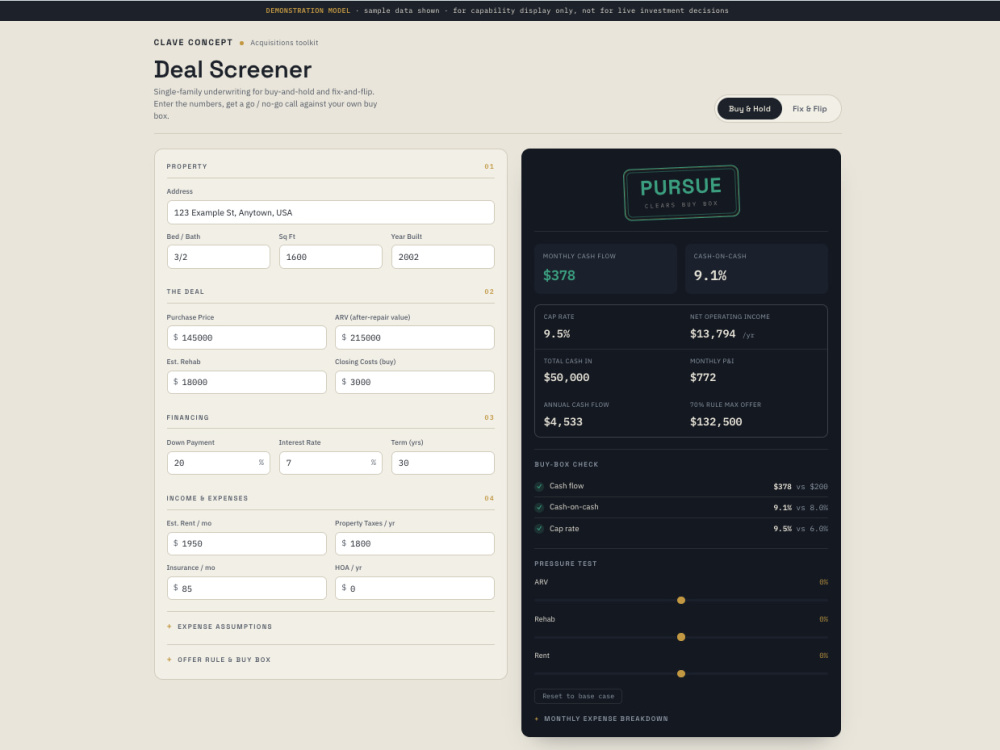The image size is (1000, 750).
Task: Click the Acquisitions toolkit label
Action: [x=284, y=43]
